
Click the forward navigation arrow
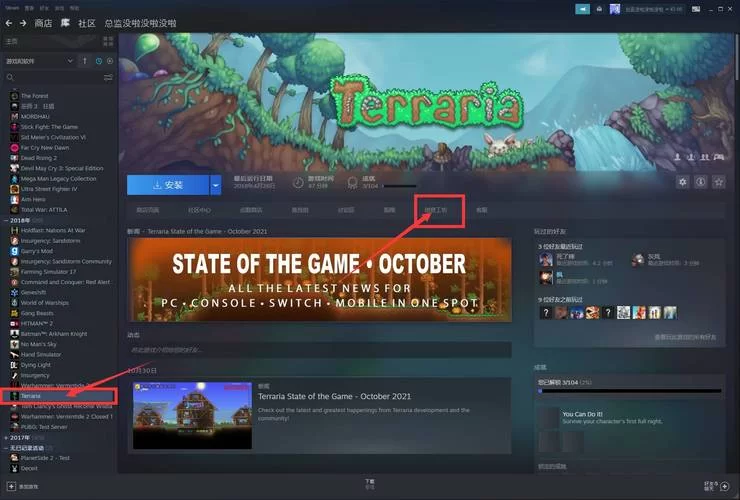[22, 22]
